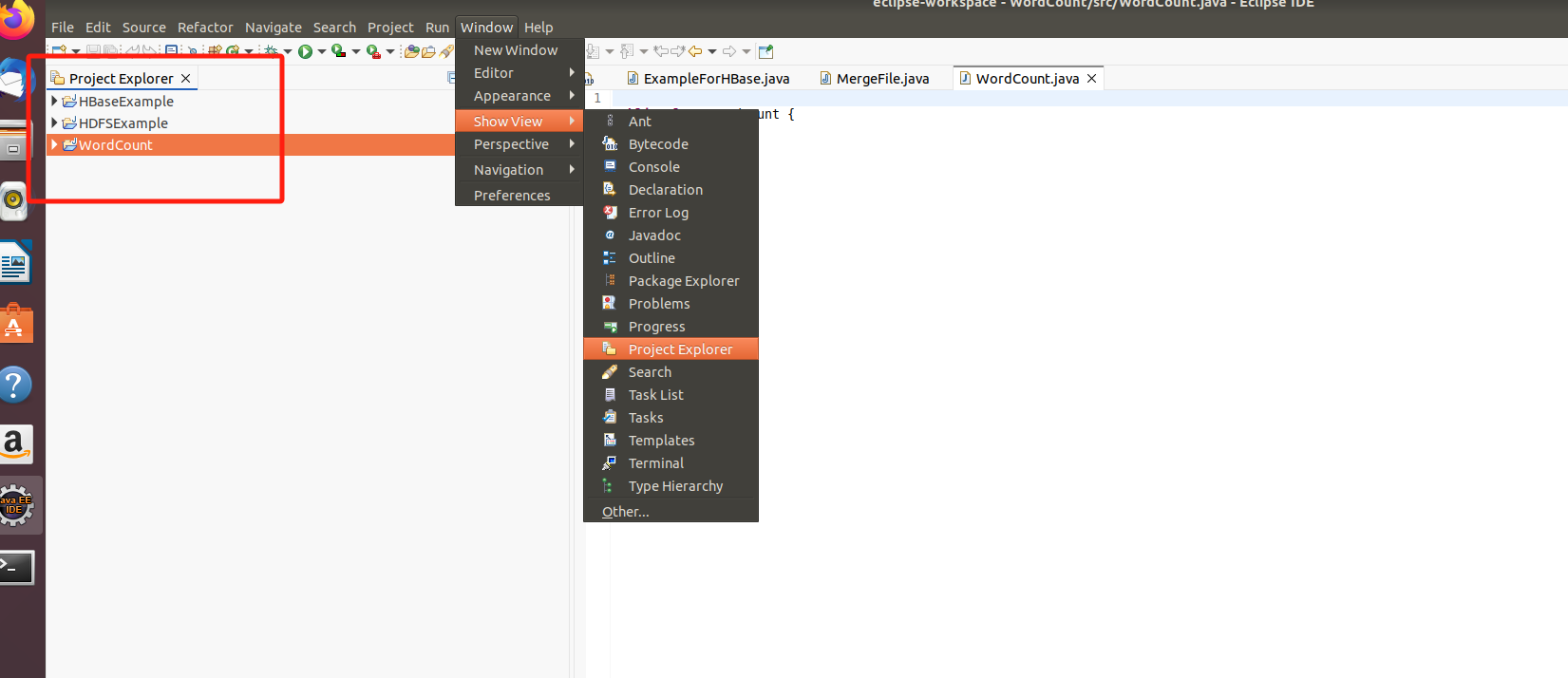Screen dimensions: 1568x678
Task: Click the Pin Editor toolbar icon
Action: coord(766,51)
